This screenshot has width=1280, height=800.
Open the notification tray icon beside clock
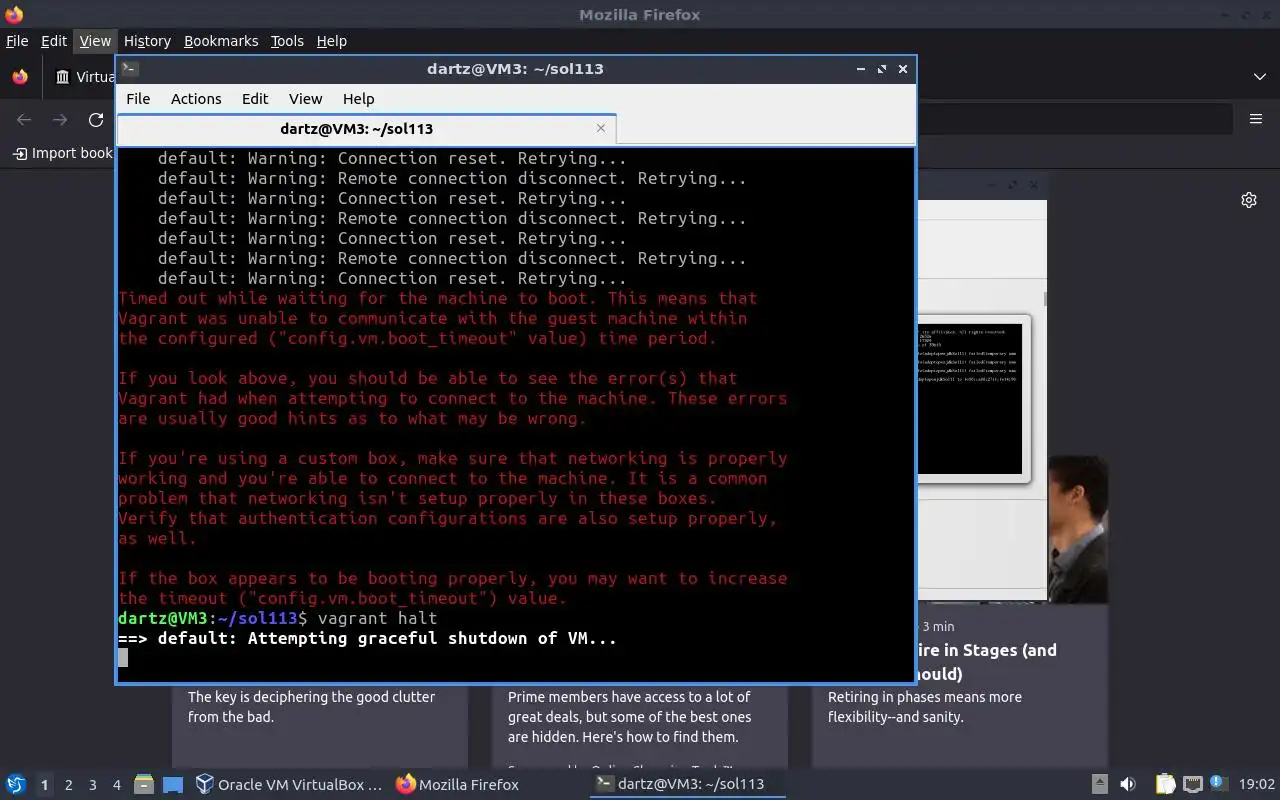click(1218, 784)
